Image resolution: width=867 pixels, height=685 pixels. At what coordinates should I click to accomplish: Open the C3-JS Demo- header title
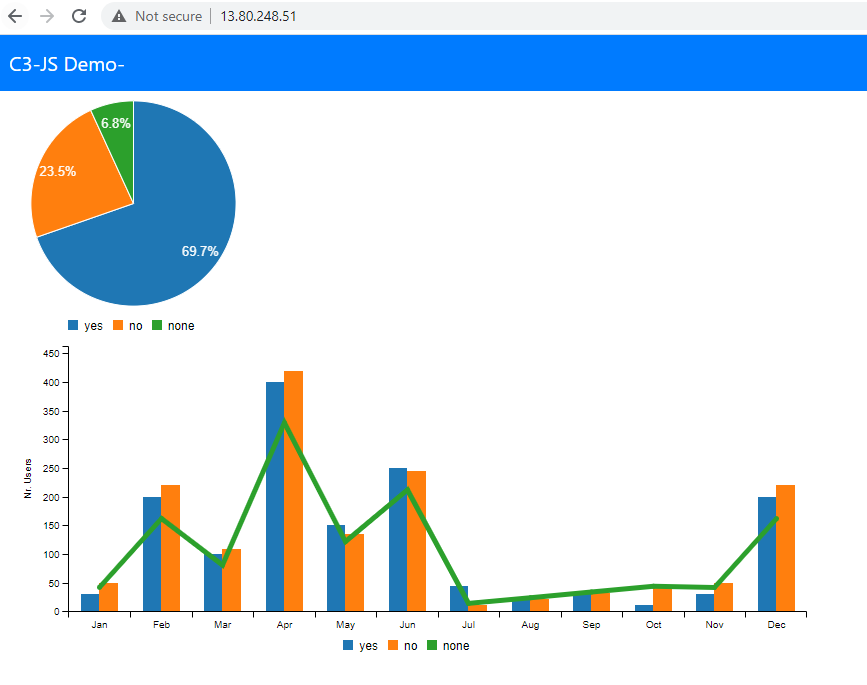point(67,65)
